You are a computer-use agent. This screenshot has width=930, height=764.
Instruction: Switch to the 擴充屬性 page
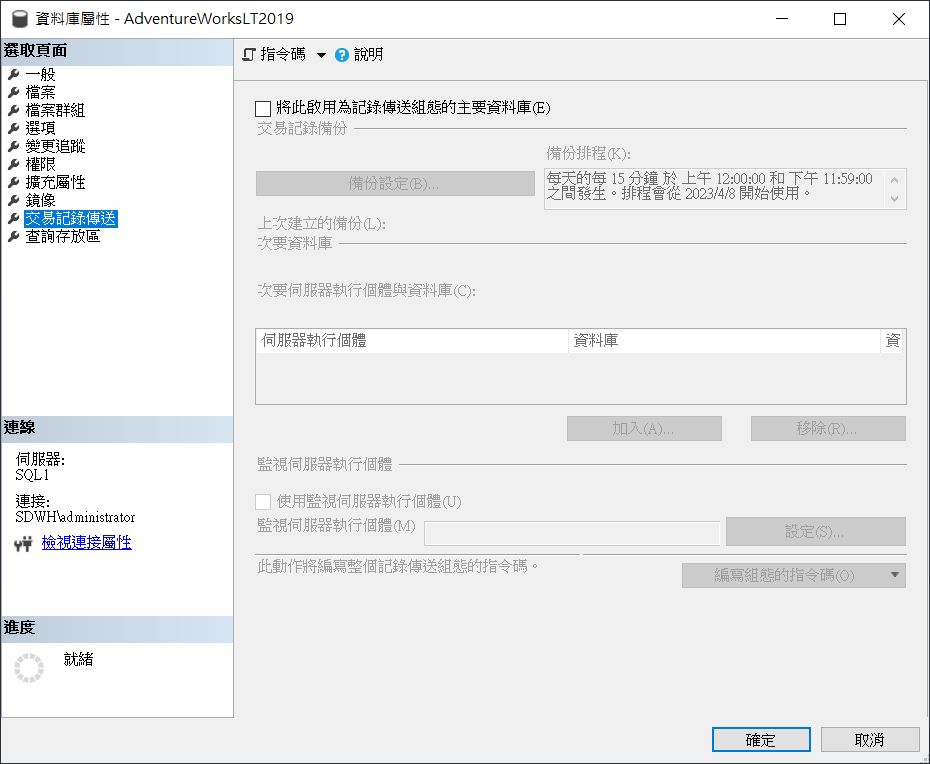click(x=55, y=183)
